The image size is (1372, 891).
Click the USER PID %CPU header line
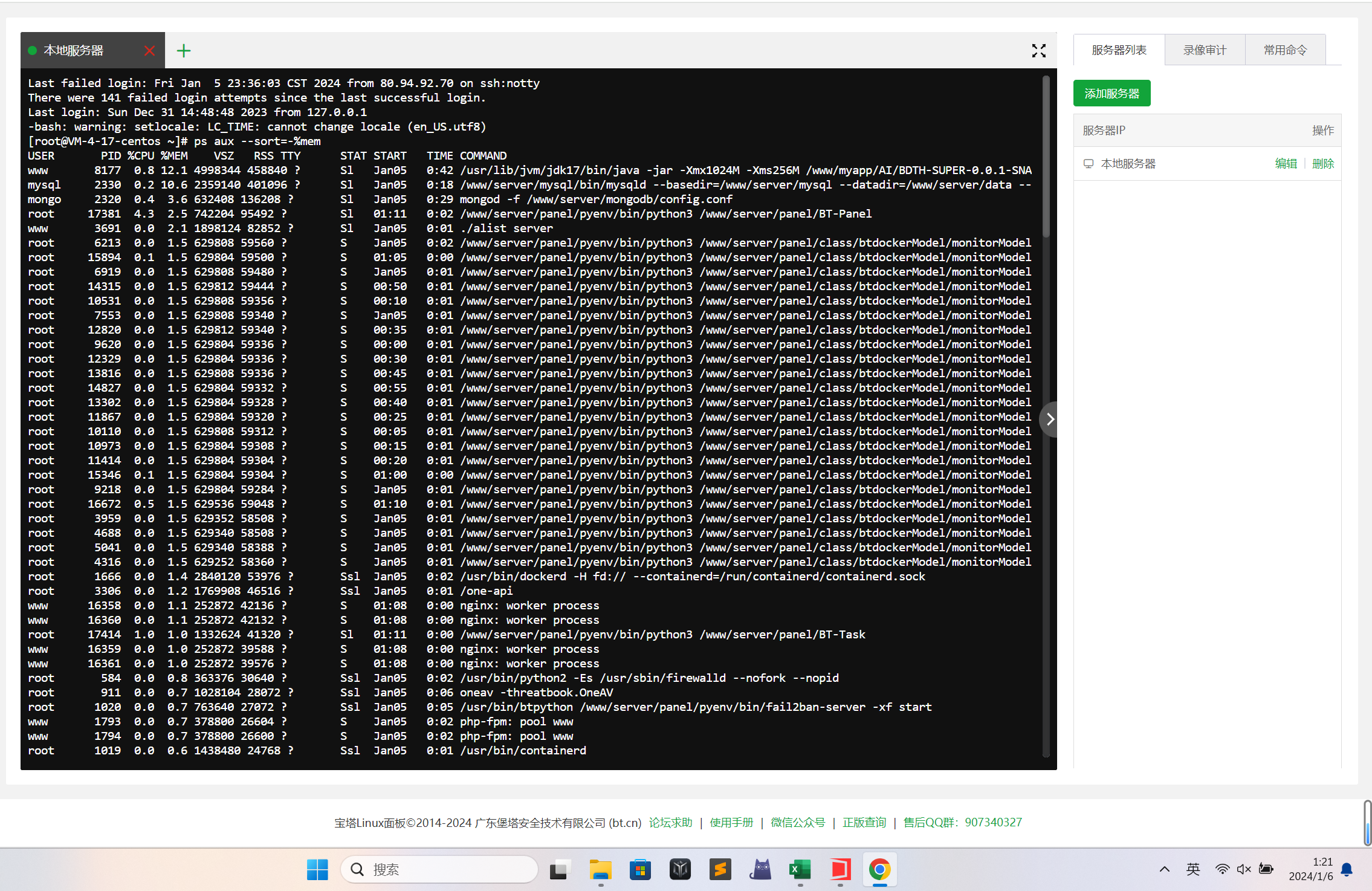click(267, 156)
